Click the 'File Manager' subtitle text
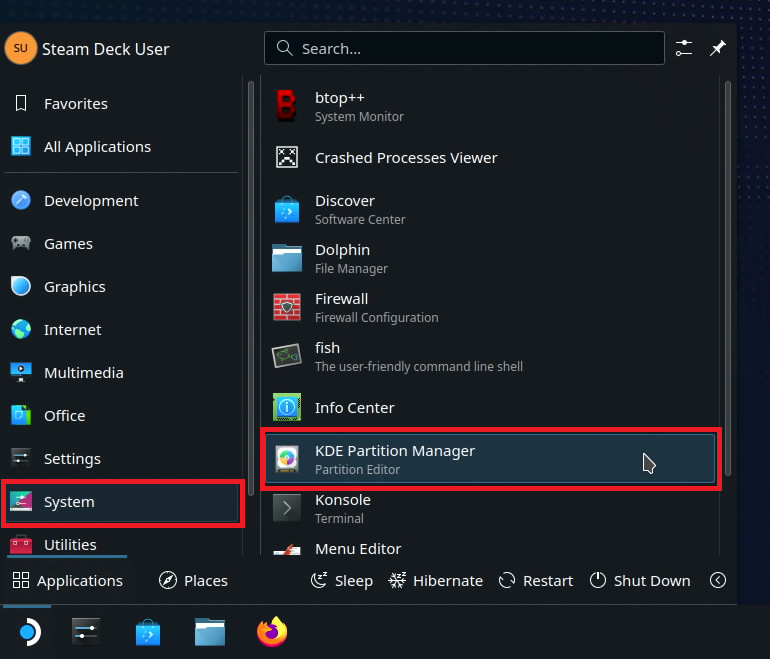The width and height of the screenshot is (770, 659). point(351,269)
